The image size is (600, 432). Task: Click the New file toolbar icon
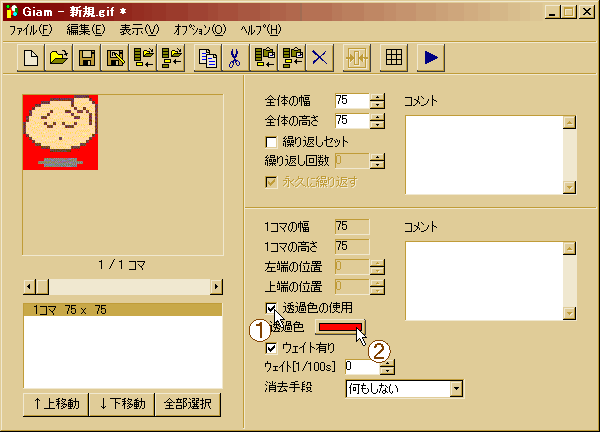tap(31, 57)
